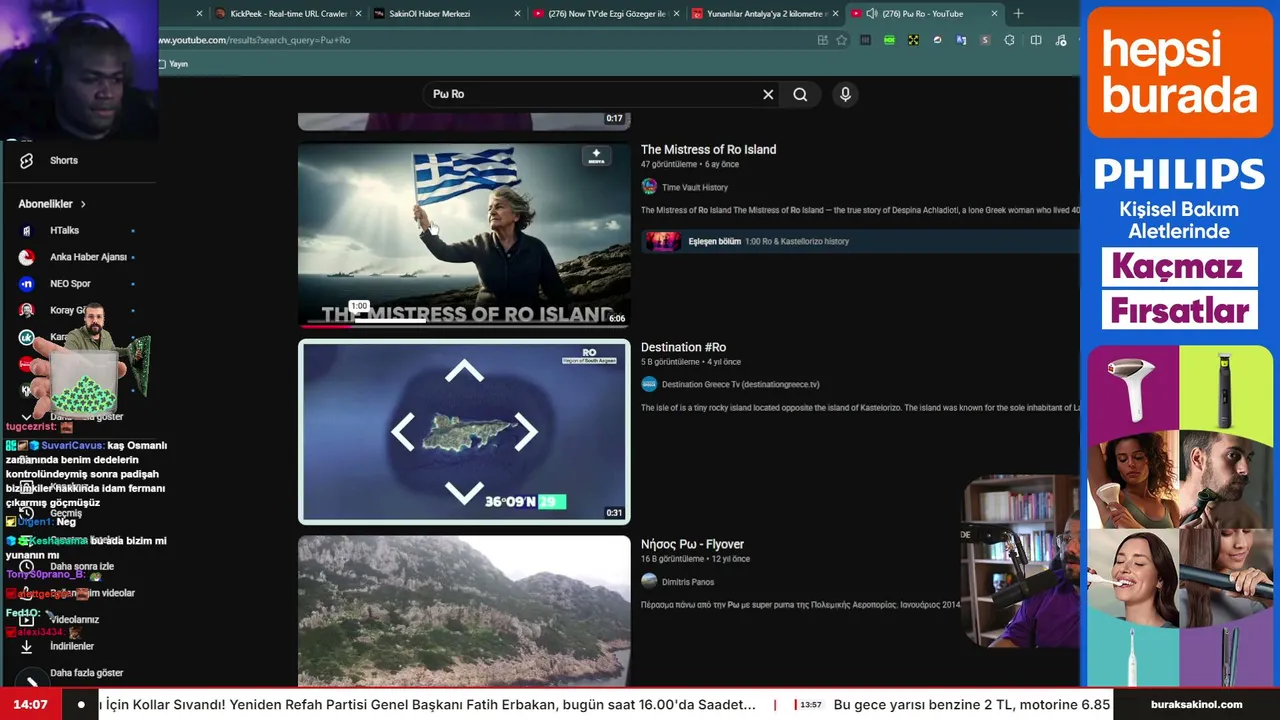
Task: Mute the Ρω Ro YouTube tab audio
Action: pyautogui.click(x=871, y=13)
